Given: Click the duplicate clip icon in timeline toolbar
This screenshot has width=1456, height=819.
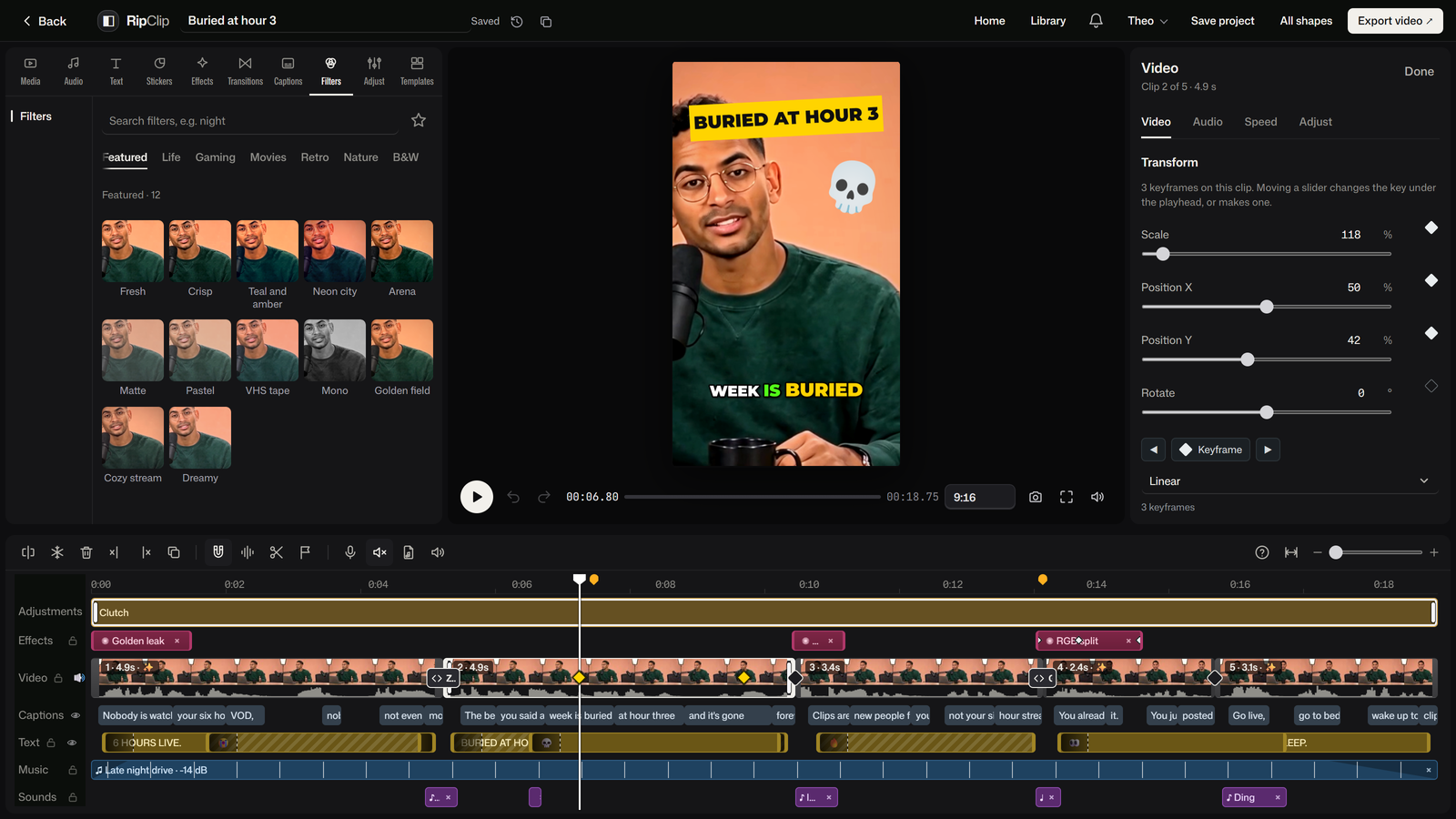Looking at the screenshot, I should click(174, 552).
